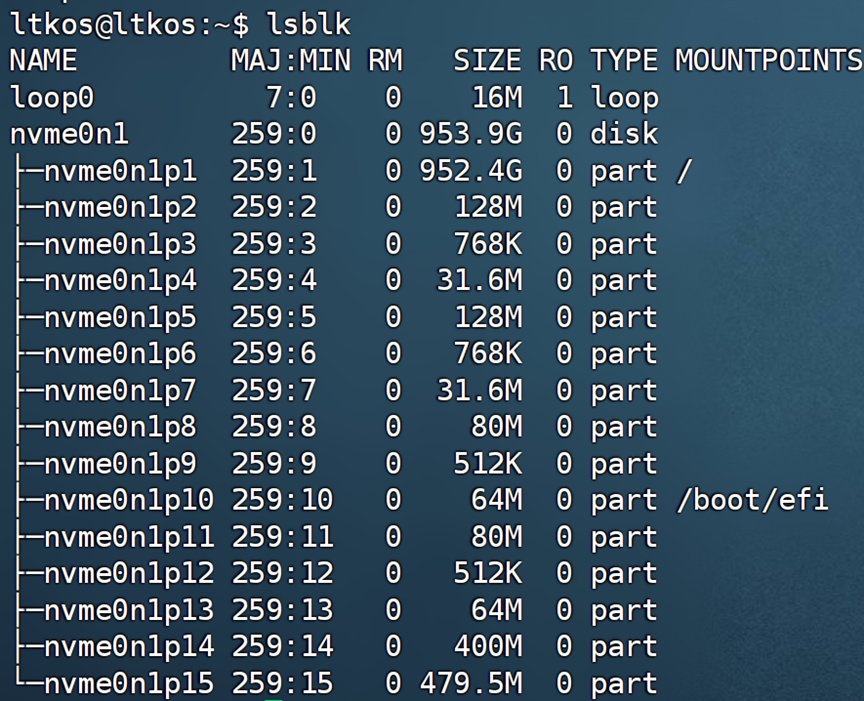Click the MOUNTPOINTS column header
The width and height of the screenshot is (864, 701).
[x=768, y=61]
